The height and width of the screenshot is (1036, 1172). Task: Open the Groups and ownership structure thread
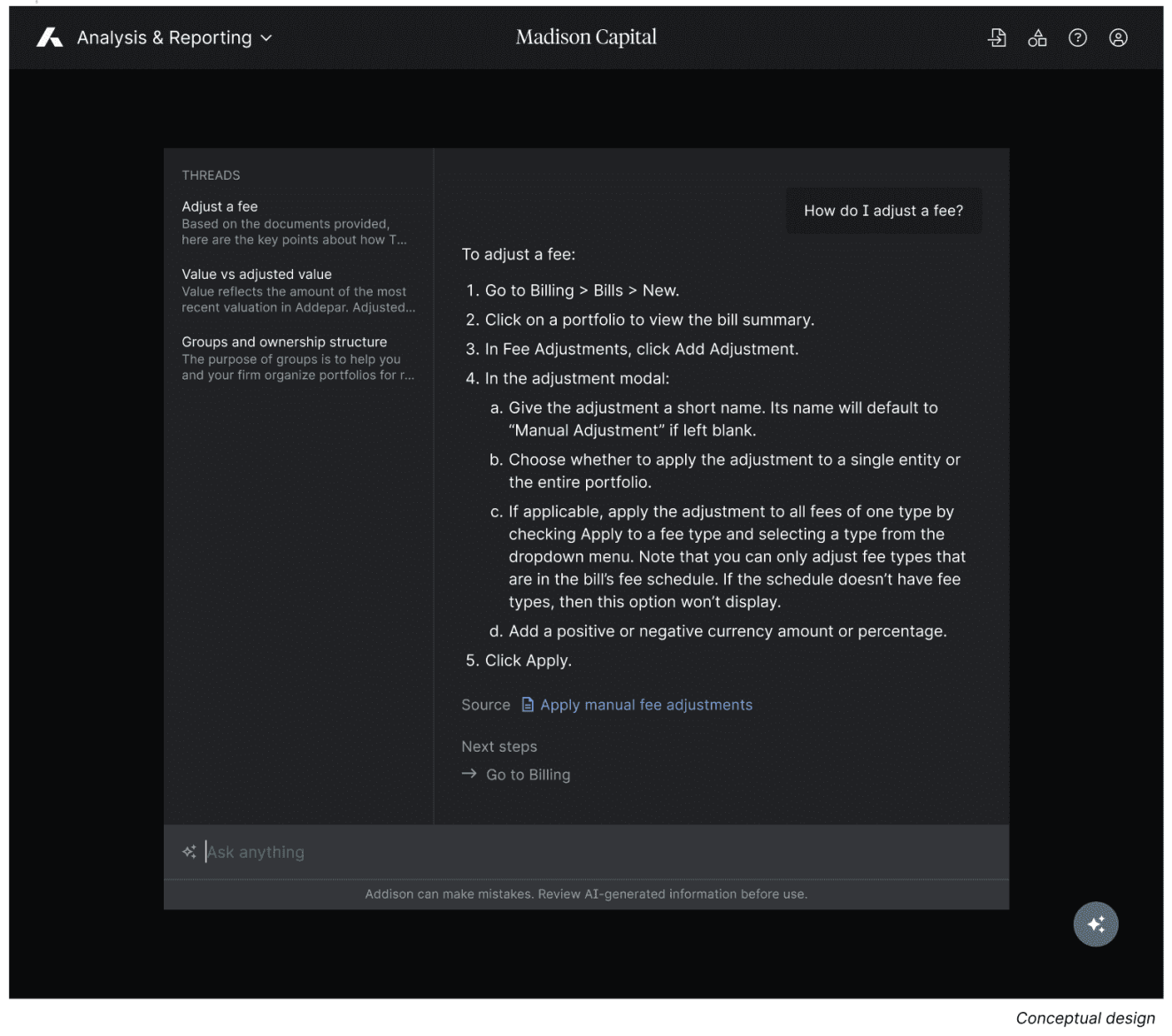(298, 358)
